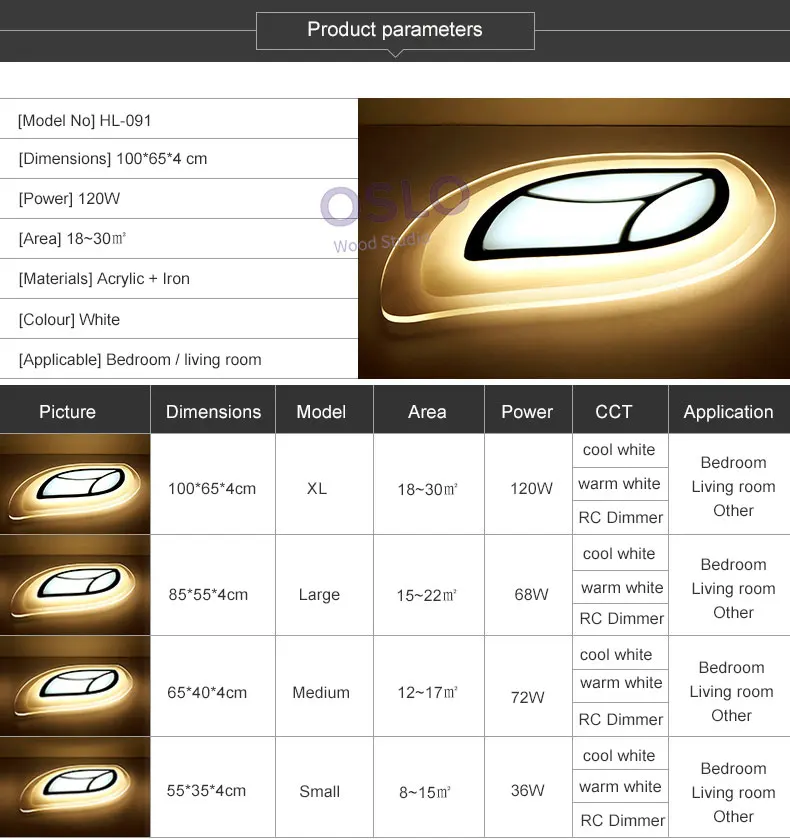
Task: Click the Dimensions 100*65*4 cm spec line
Action: pyautogui.click(x=179, y=159)
